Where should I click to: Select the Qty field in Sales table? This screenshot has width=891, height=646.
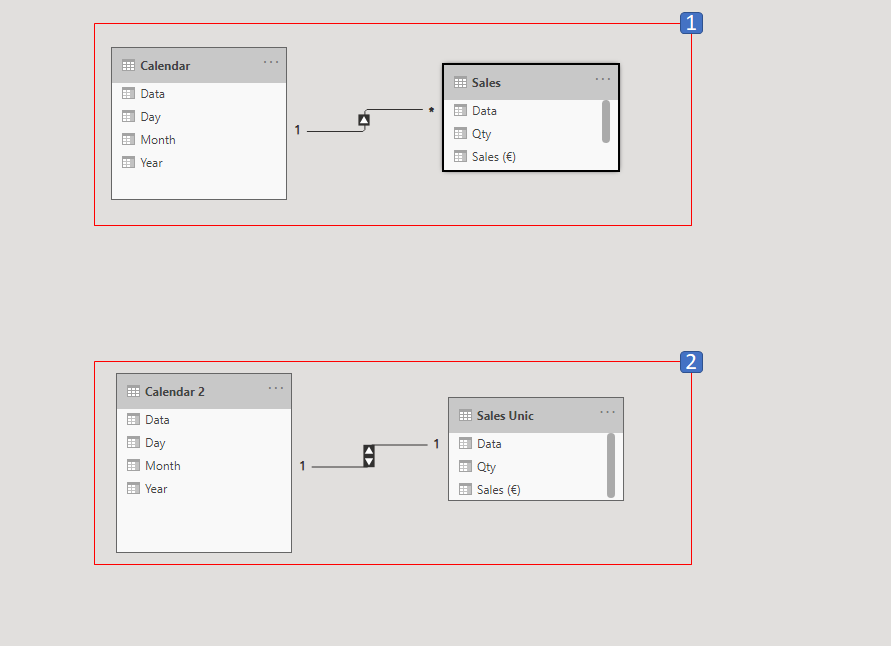523,134
